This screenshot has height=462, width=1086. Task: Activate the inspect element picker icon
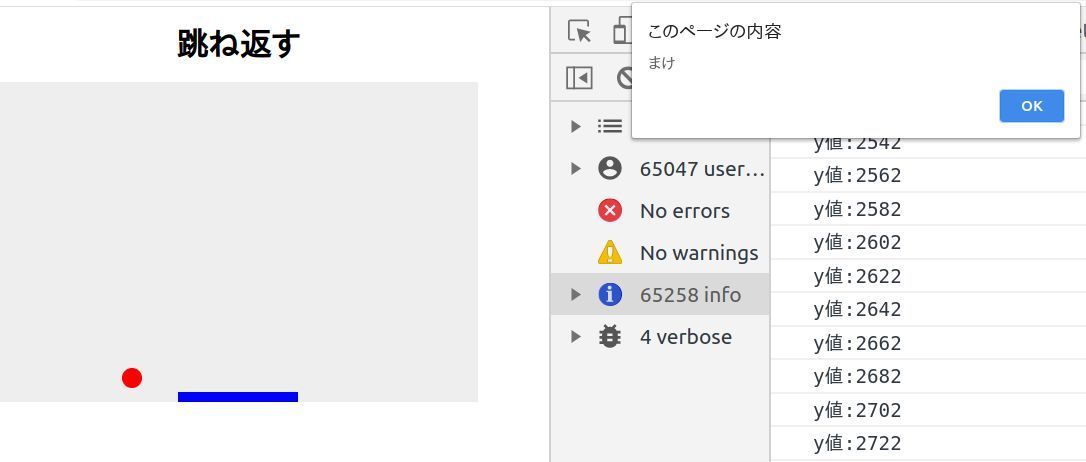(579, 31)
